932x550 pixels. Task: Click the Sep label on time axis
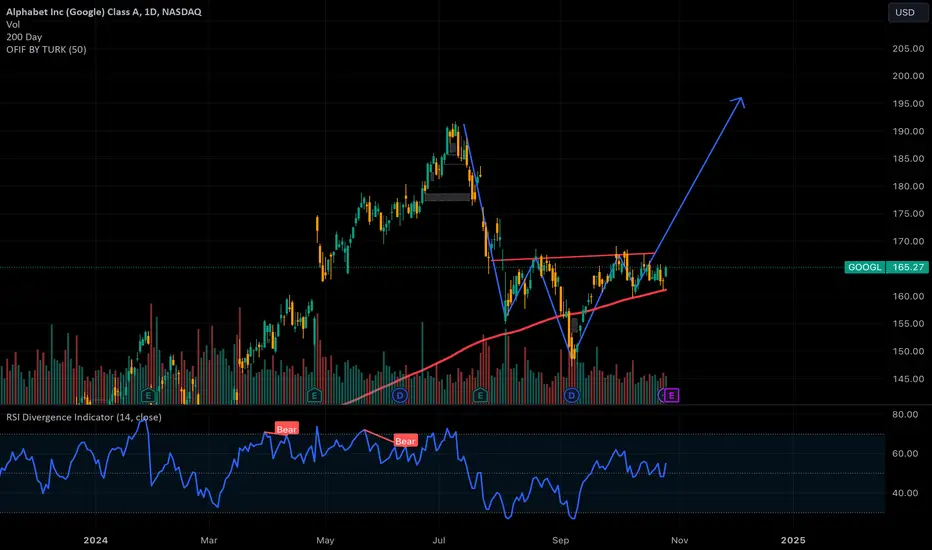point(561,540)
